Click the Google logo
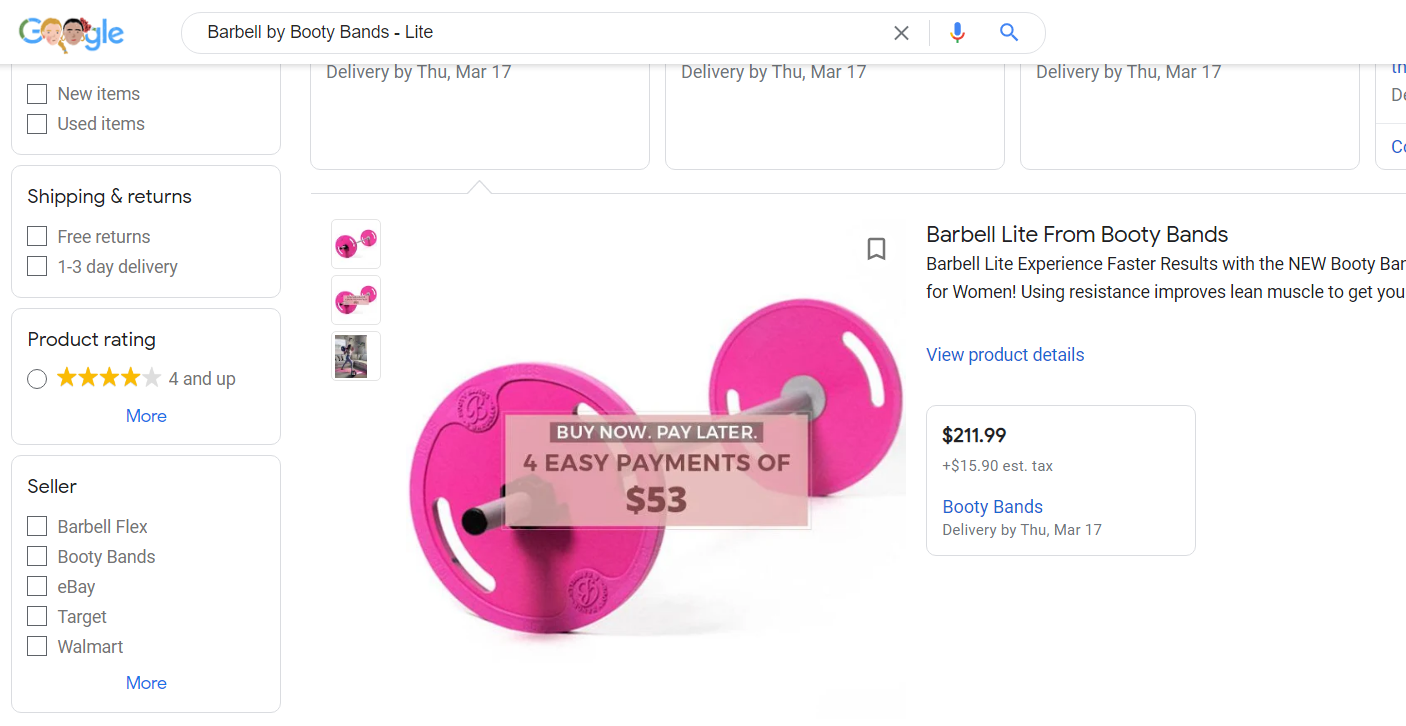The height and width of the screenshot is (726, 1406). tap(71, 33)
